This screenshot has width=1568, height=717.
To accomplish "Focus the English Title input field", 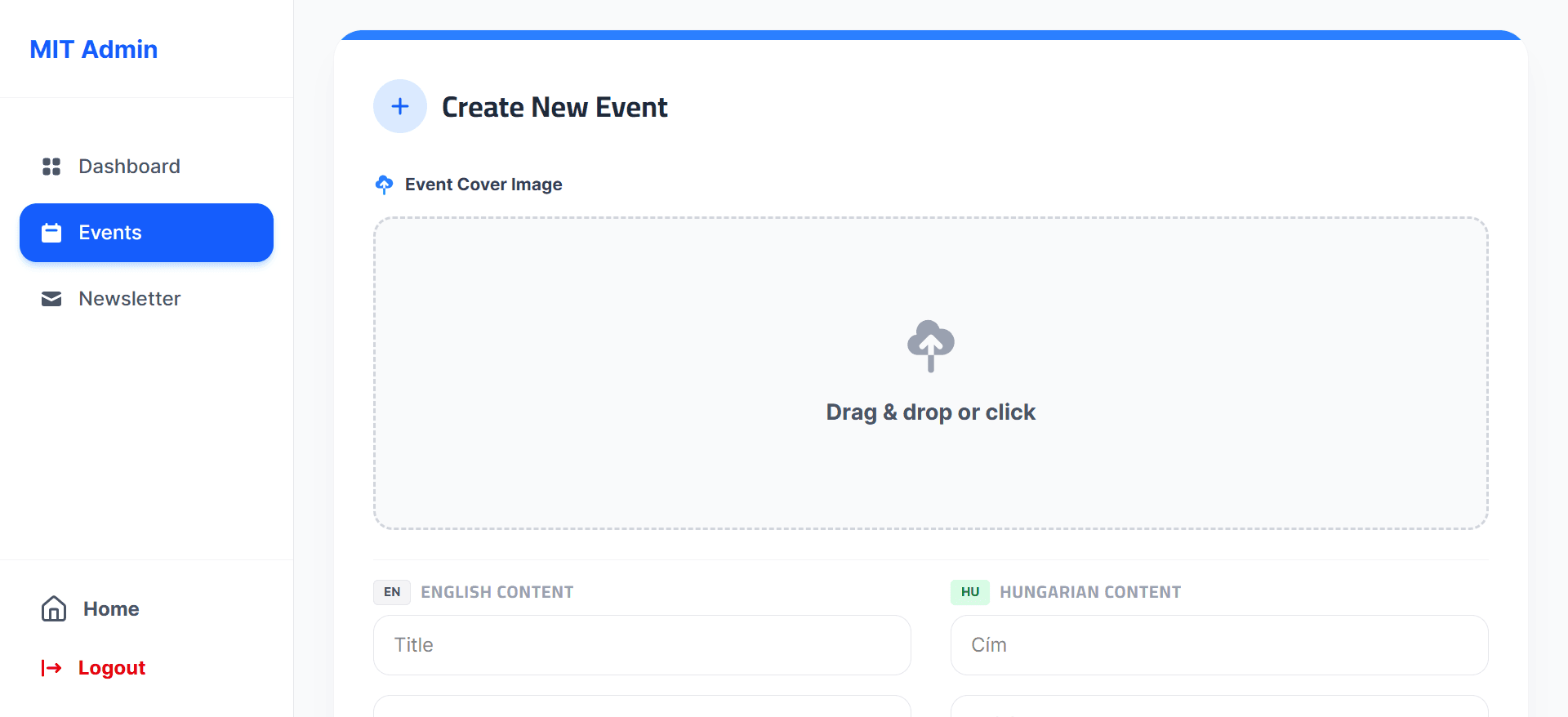I will coord(642,645).
